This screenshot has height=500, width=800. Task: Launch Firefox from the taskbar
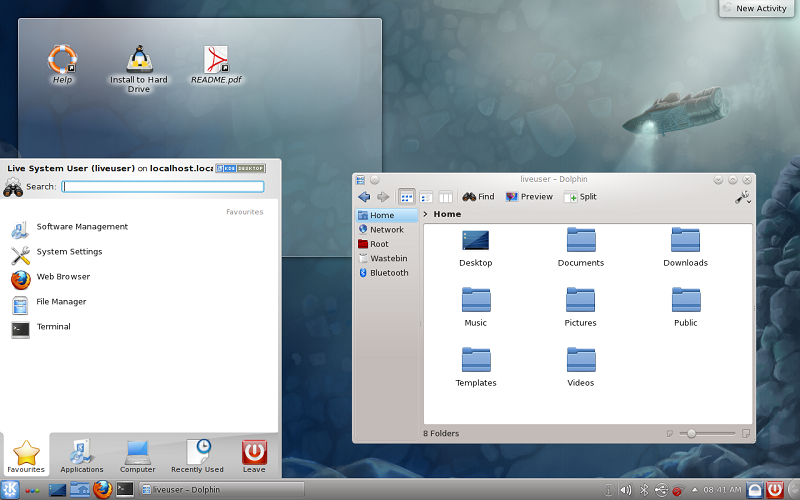102,490
